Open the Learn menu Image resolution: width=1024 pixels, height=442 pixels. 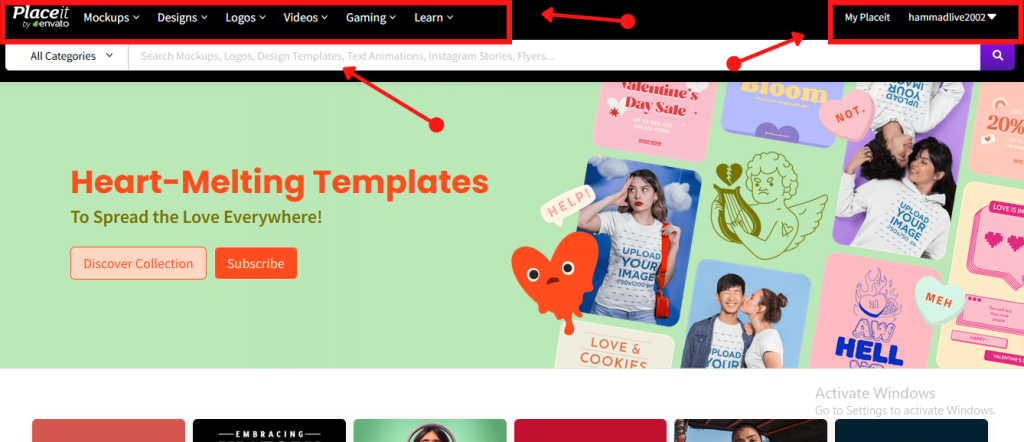[434, 18]
